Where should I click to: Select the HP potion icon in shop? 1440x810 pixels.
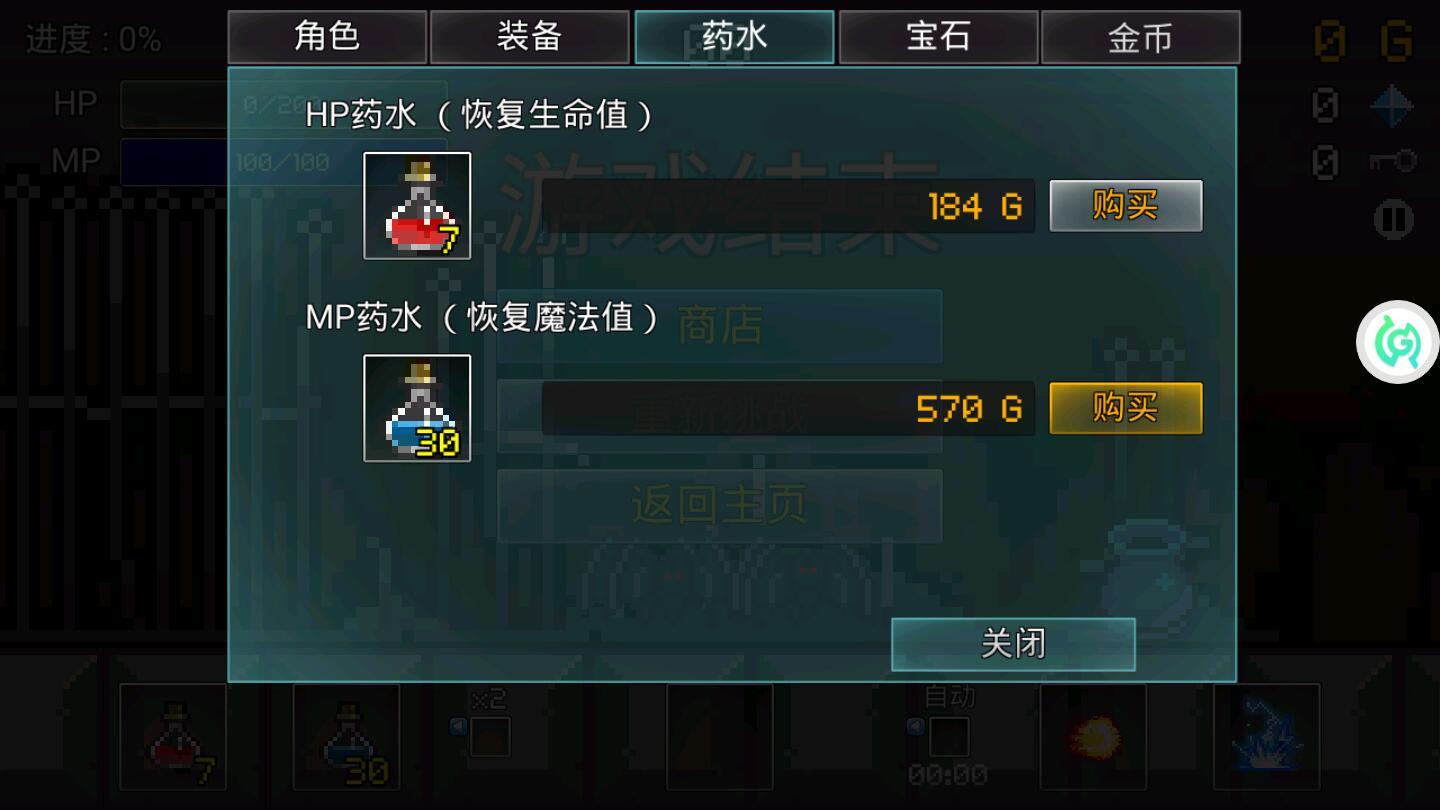point(417,206)
